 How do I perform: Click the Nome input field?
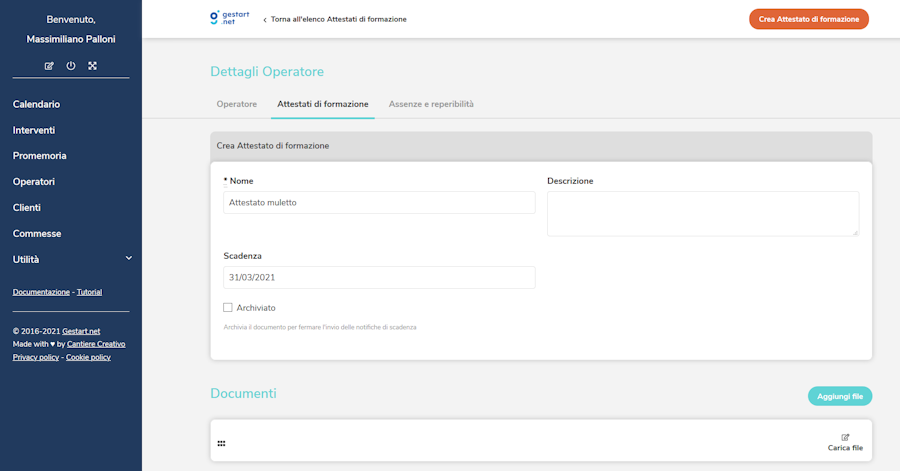pyautogui.click(x=379, y=202)
